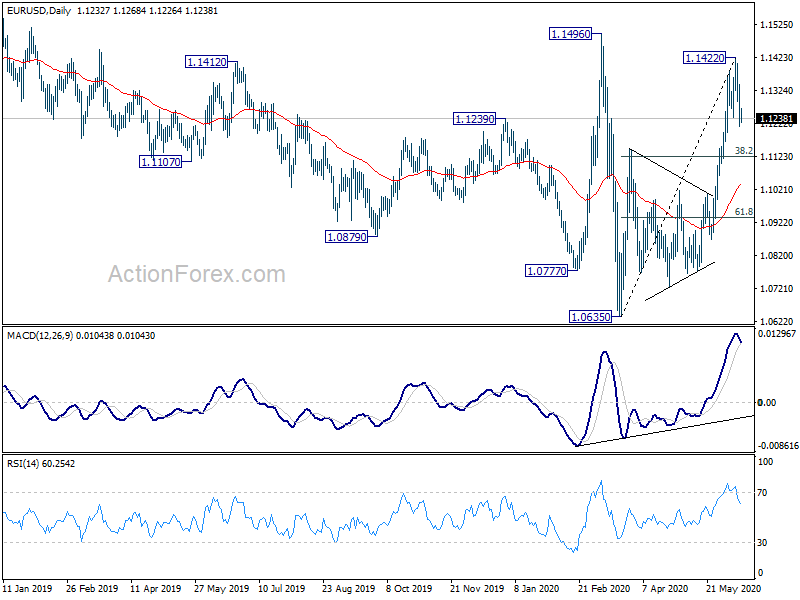800x600 pixels.
Task: Click the 1.06220 price axis value
Action: [777, 321]
